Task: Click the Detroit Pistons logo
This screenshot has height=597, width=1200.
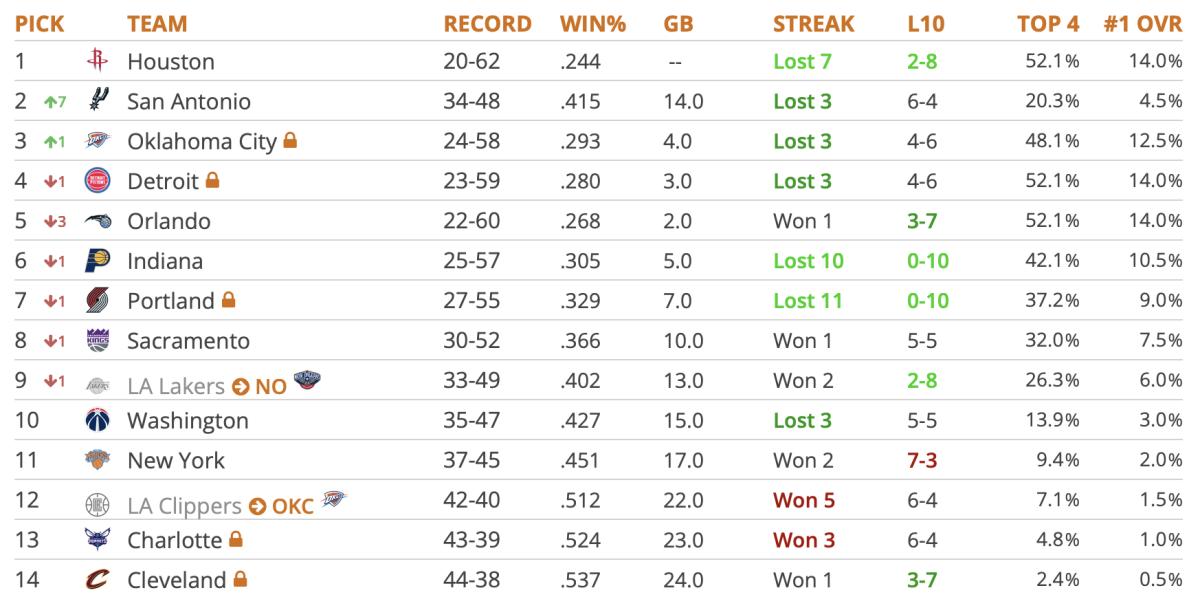Action: [x=97, y=181]
